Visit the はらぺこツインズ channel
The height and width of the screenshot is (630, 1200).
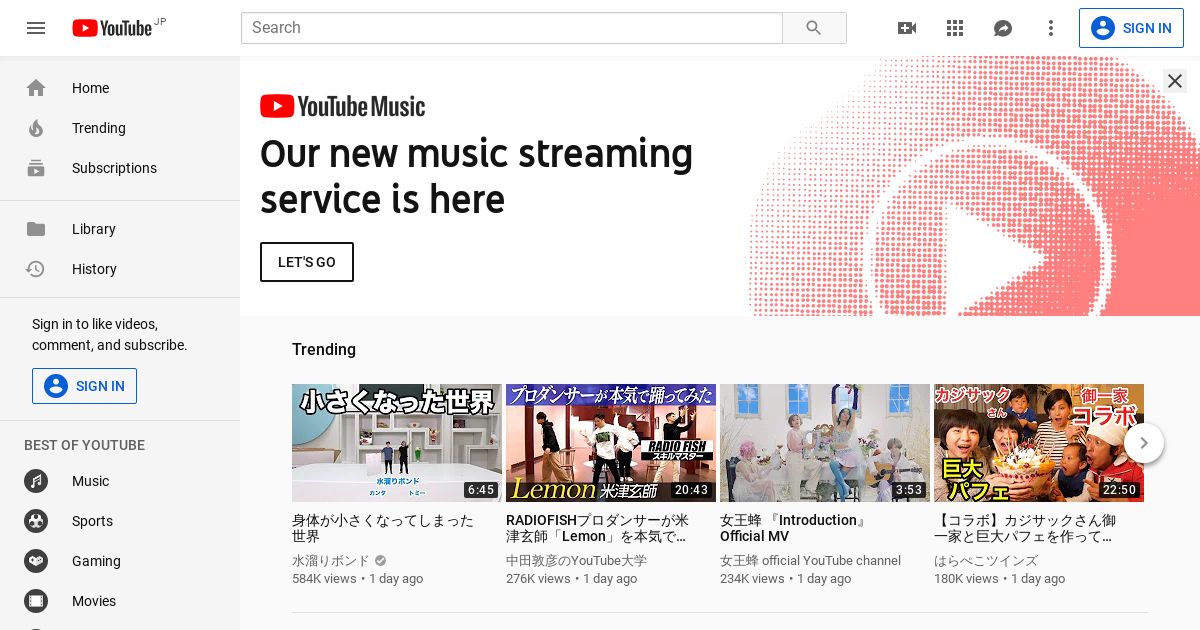[986, 561]
